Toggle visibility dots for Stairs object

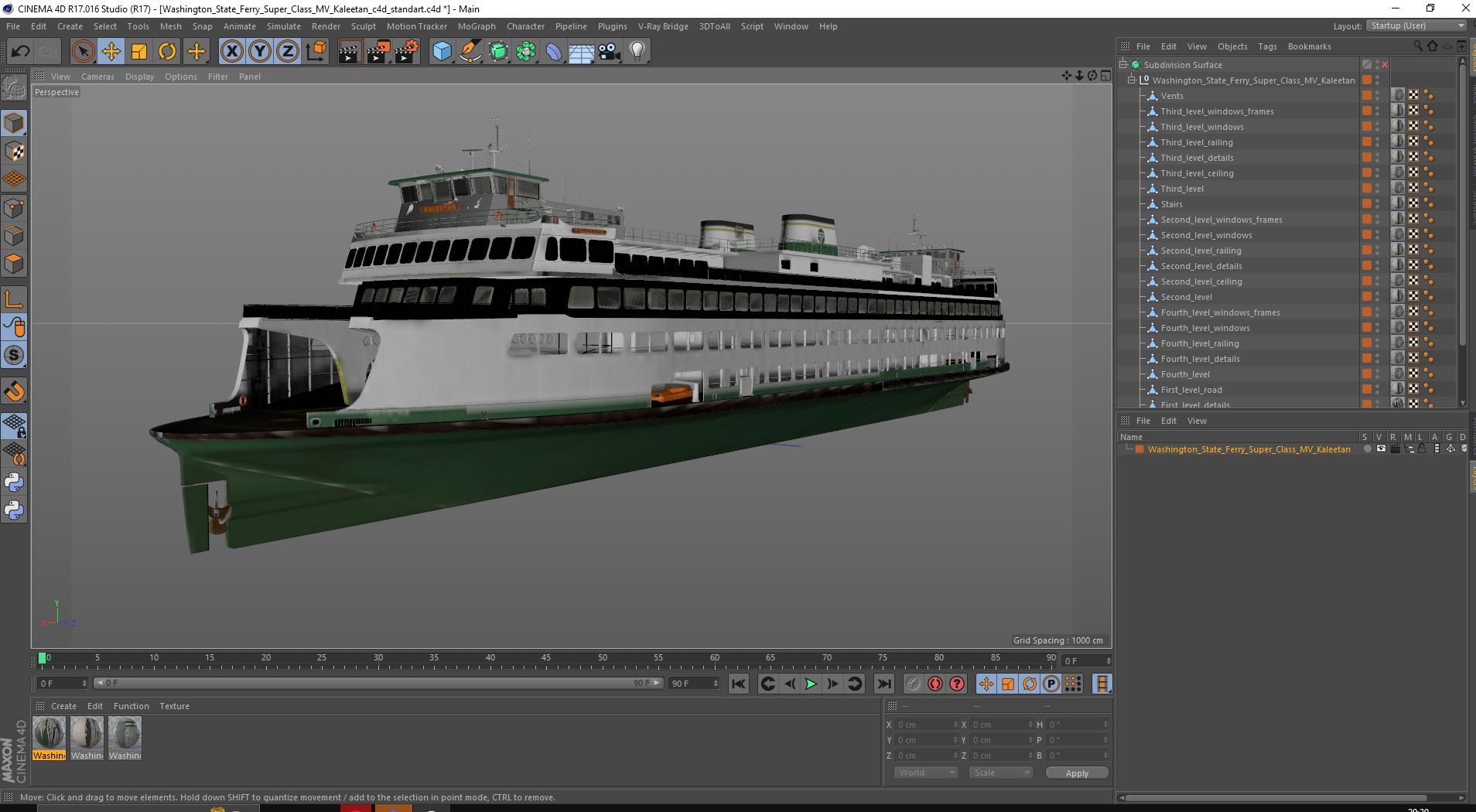(1378, 204)
